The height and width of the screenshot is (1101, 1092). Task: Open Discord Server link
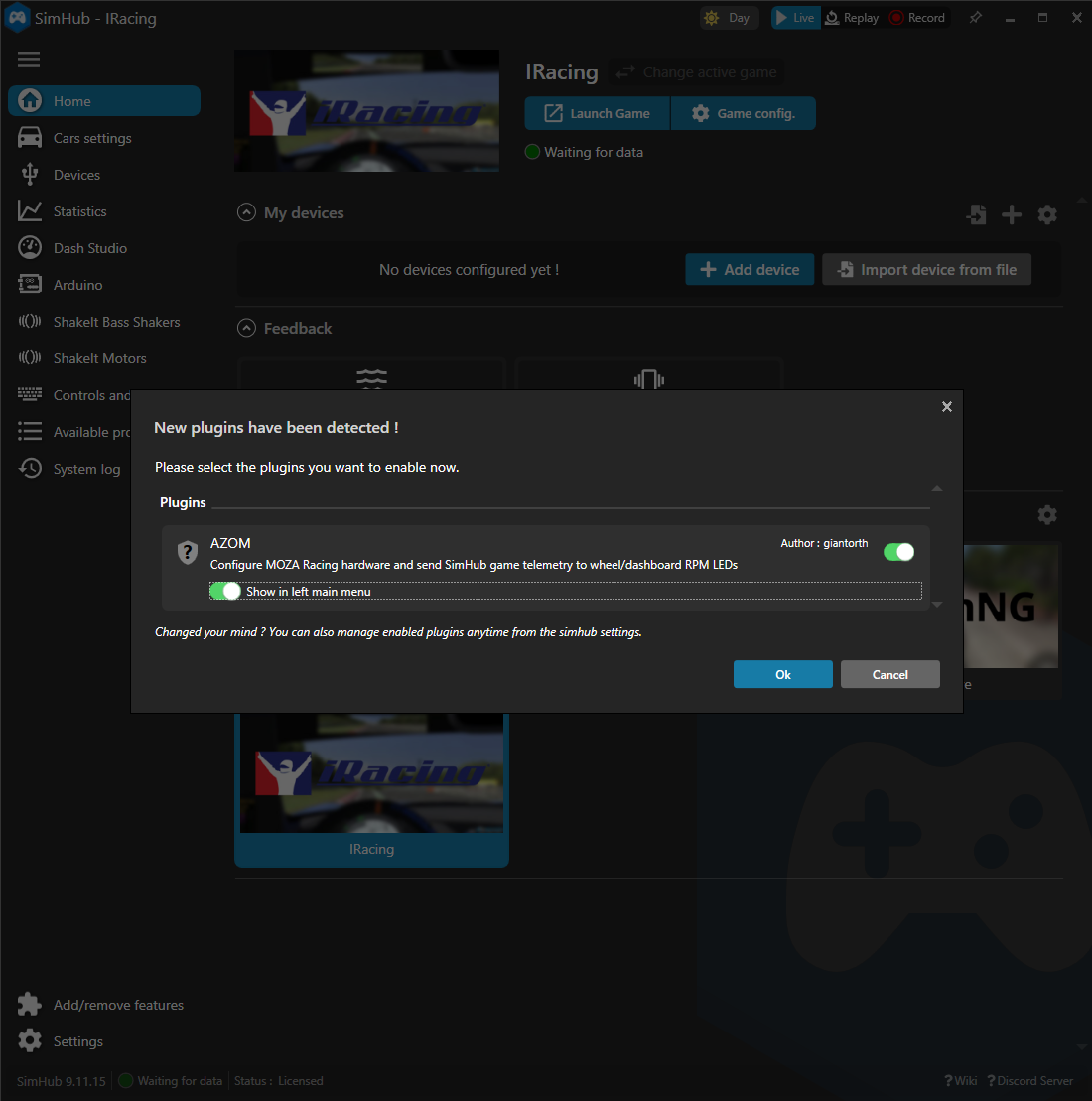(1029, 1080)
